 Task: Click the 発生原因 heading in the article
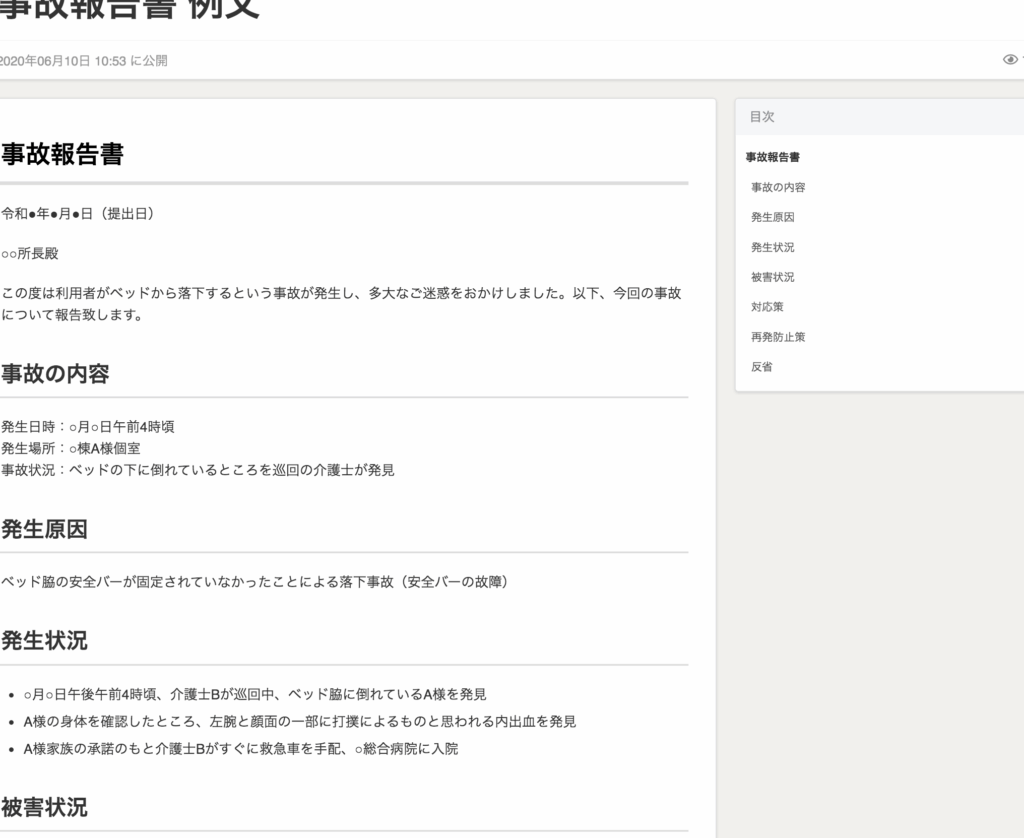point(44,529)
